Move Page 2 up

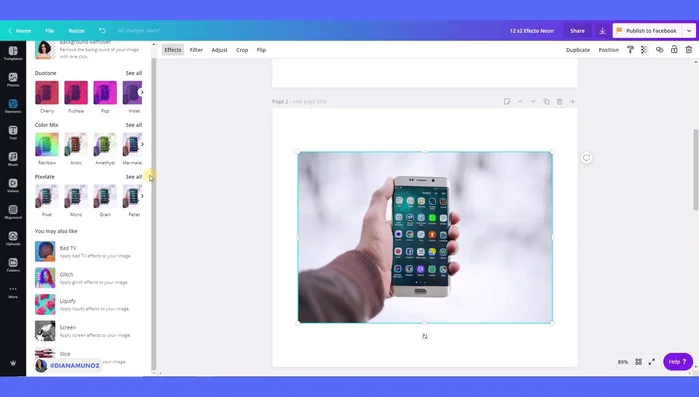click(520, 102)
